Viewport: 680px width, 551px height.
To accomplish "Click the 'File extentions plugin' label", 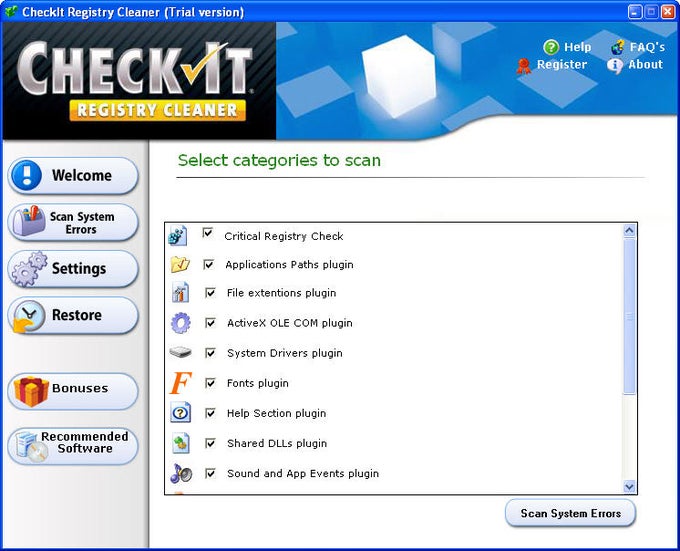I will (281, 293).
